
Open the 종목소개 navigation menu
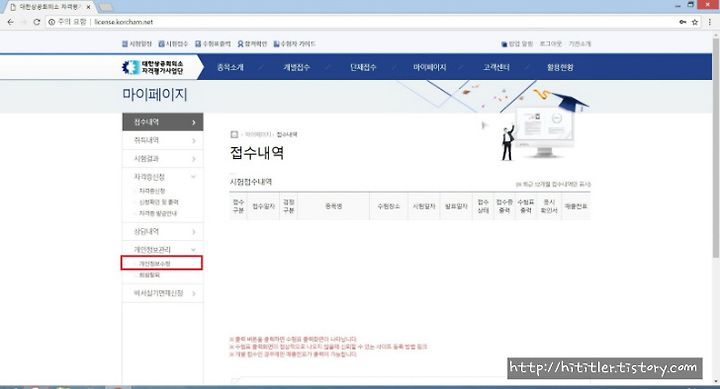(x=230, y=67)
